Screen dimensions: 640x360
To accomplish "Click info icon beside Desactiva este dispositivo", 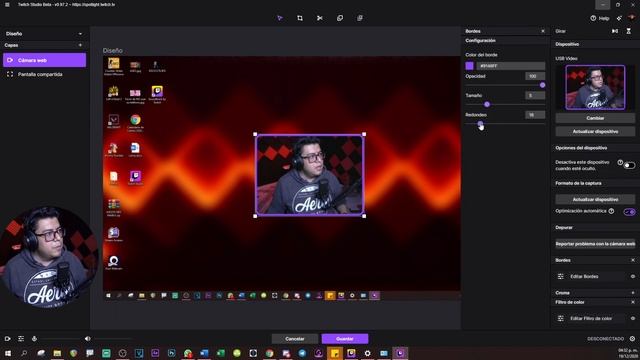I will [620, 162].
